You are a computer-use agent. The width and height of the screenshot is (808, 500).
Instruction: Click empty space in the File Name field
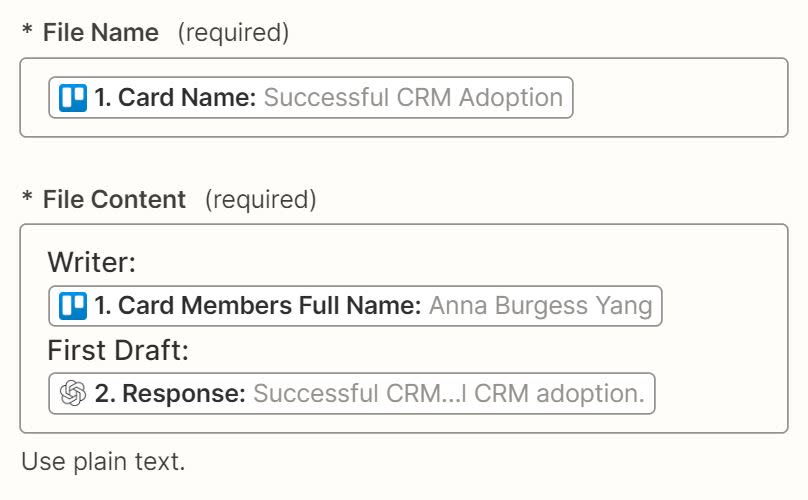(x=680, y=98)
